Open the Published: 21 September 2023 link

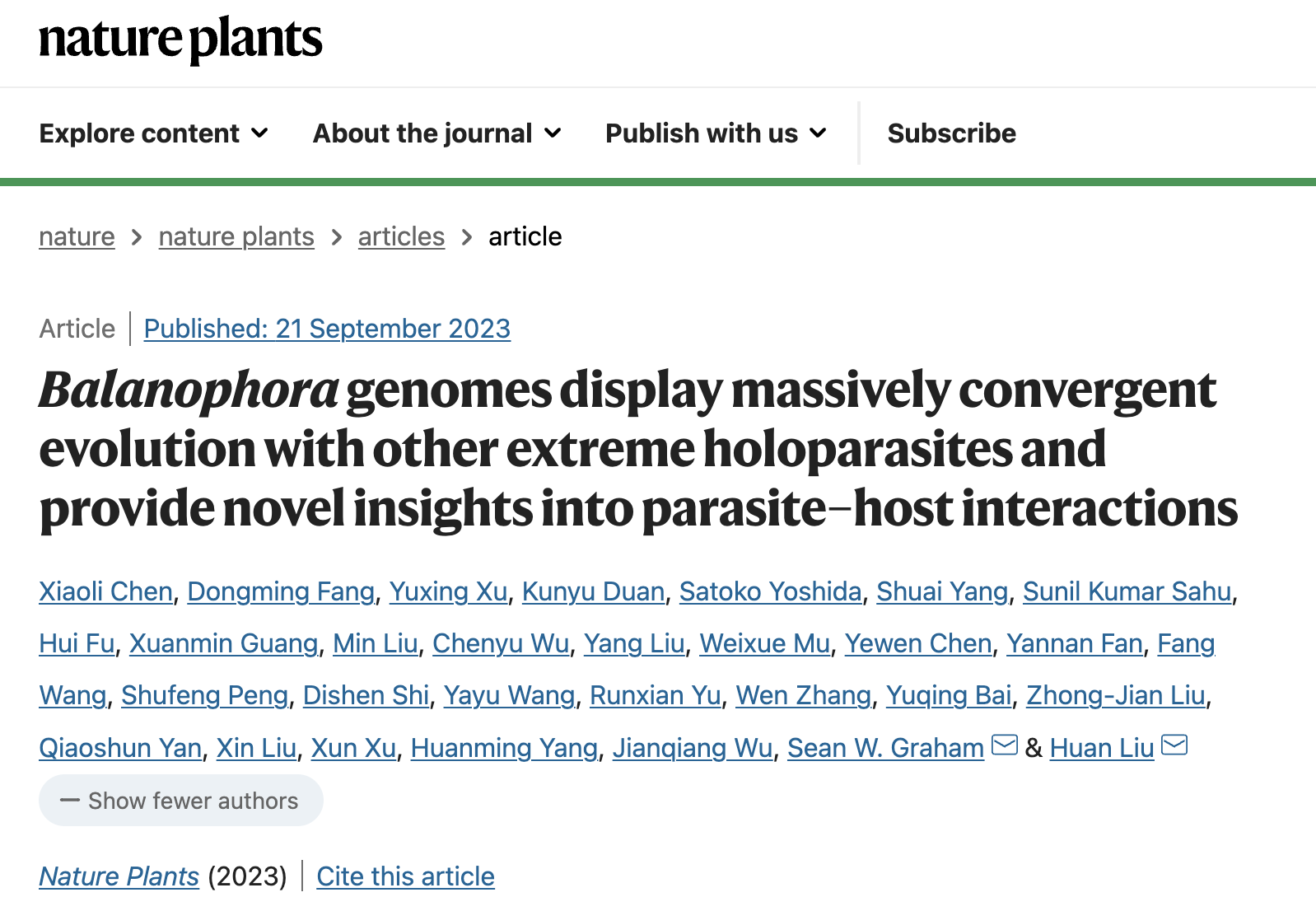pos(327,329)
